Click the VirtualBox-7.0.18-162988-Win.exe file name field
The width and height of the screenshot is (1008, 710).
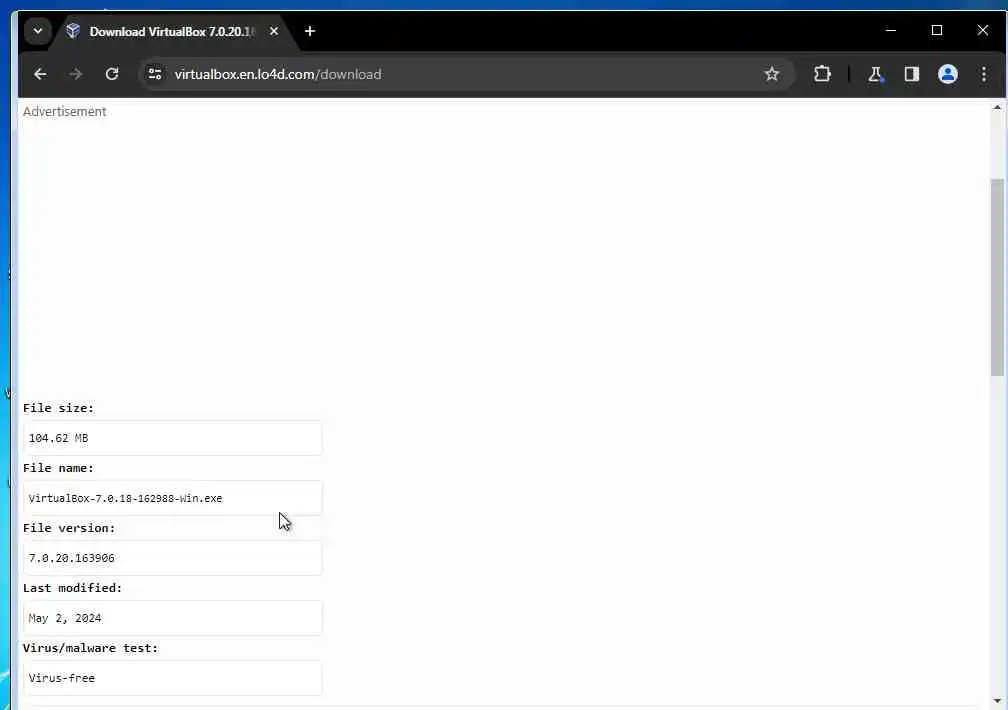pyautogui.click(x=172, y=498)
